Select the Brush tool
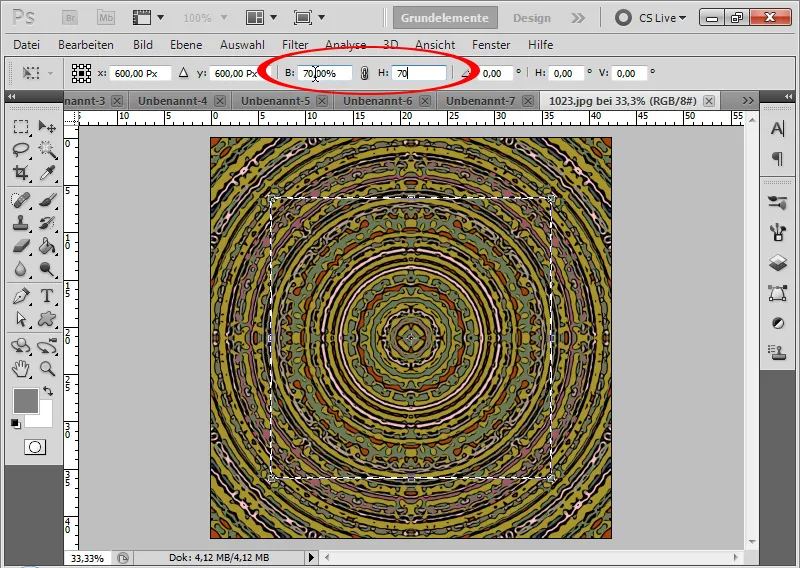 (x=47, y=200)
